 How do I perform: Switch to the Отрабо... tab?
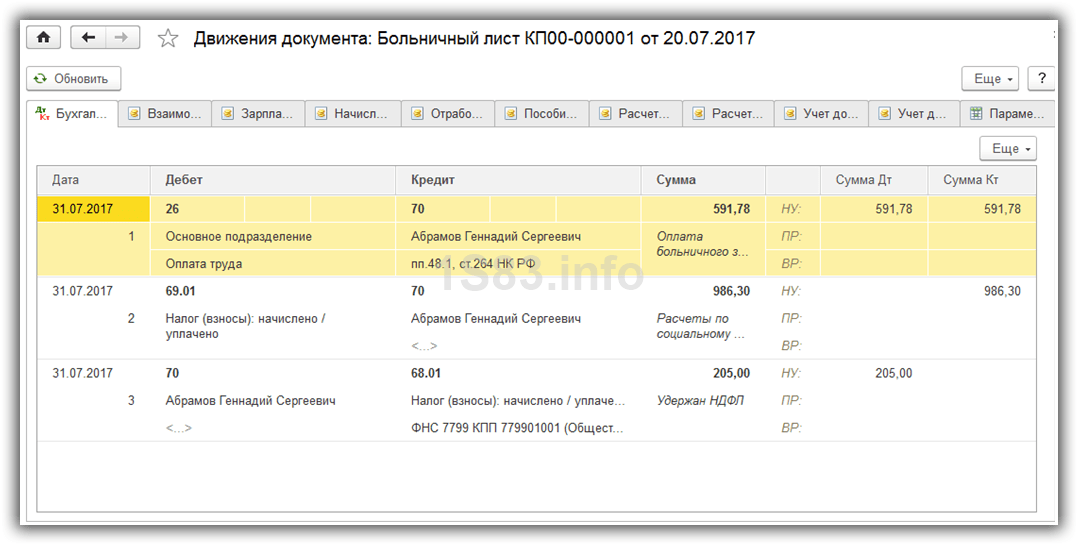(x=448, y=114)
